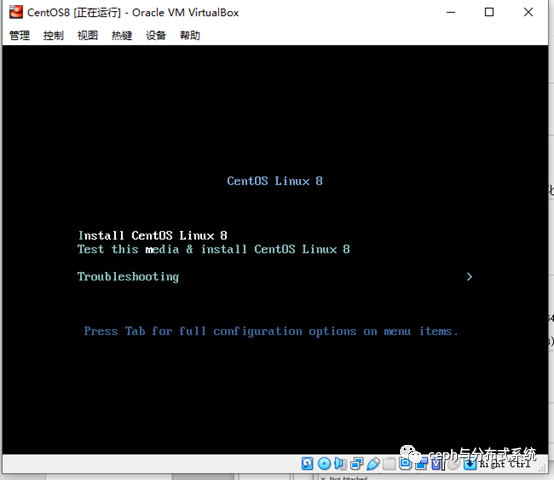
Task: Open the 热键 menu
Action: click(122, 35)
